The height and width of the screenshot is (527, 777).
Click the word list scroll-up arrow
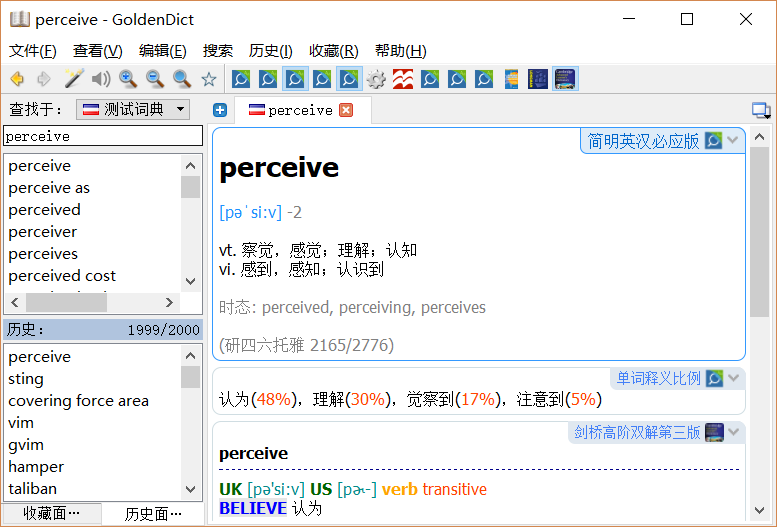tap(190, 166)
